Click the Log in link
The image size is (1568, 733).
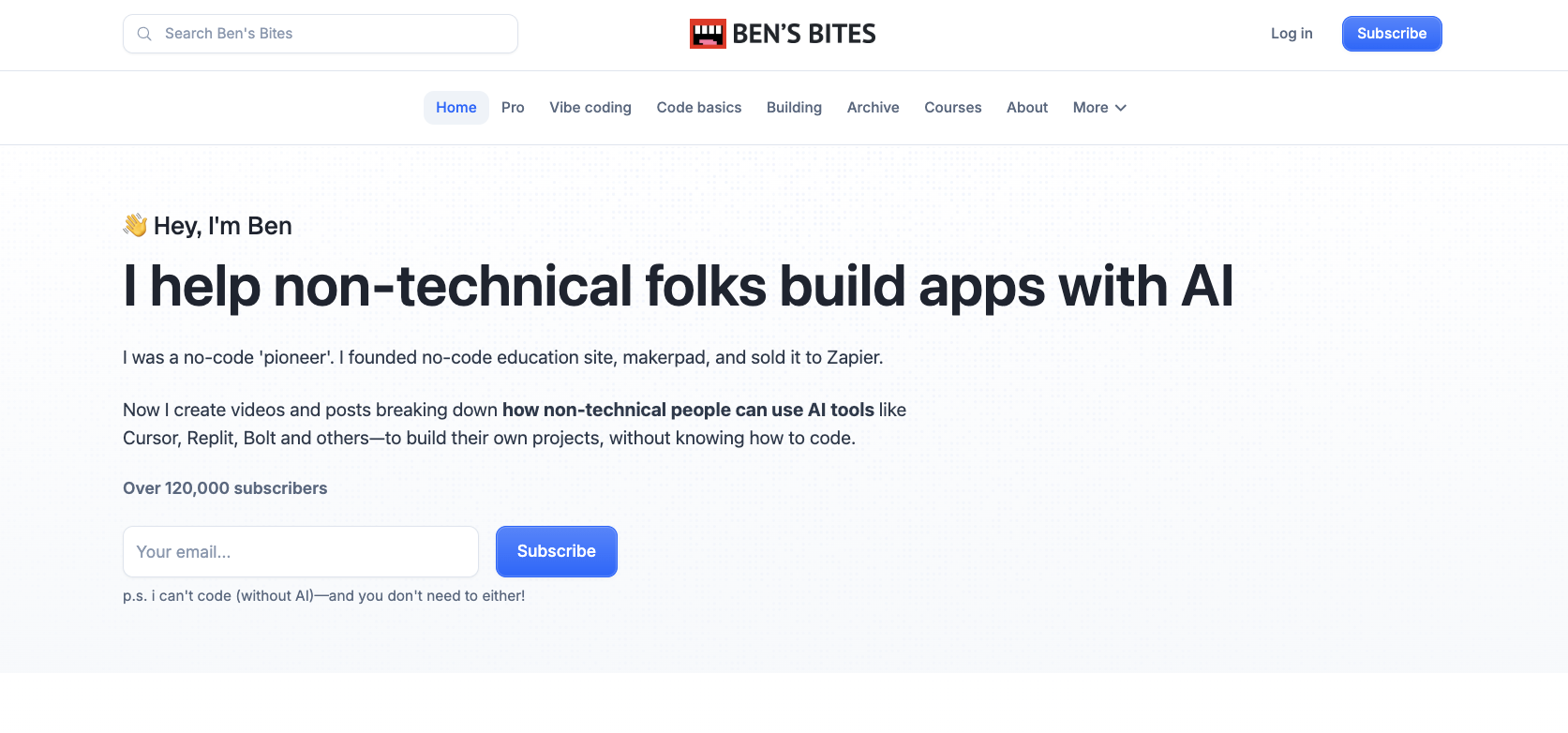click(x=1292, y=34)
